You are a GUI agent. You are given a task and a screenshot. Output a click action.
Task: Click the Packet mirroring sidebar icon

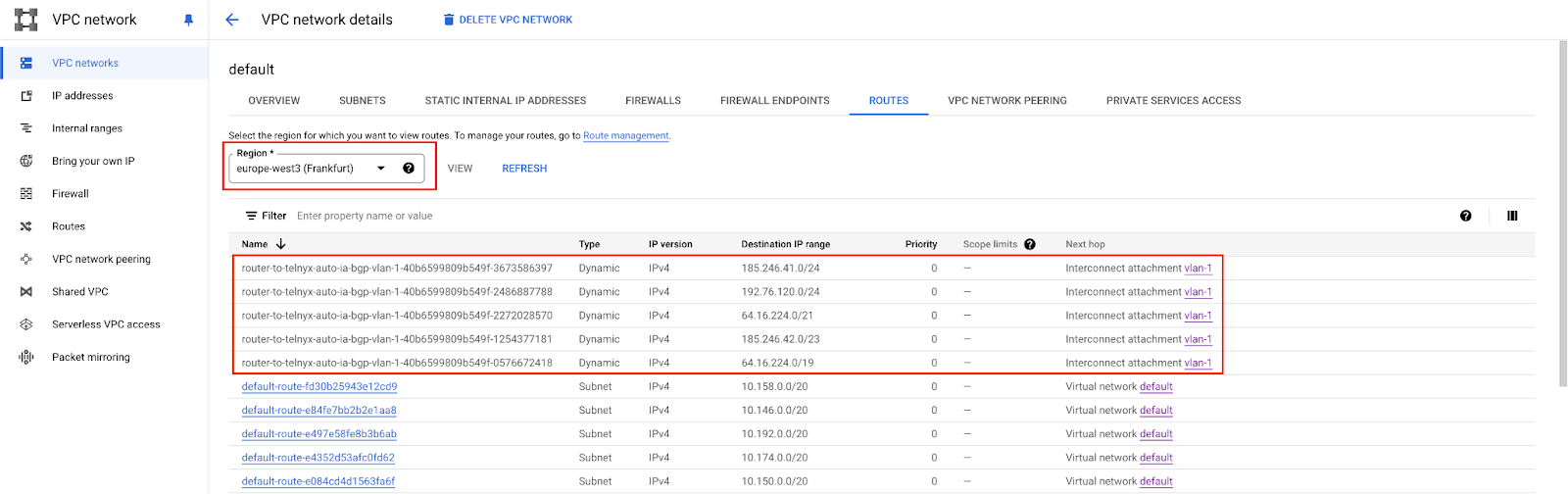[26, 358]
